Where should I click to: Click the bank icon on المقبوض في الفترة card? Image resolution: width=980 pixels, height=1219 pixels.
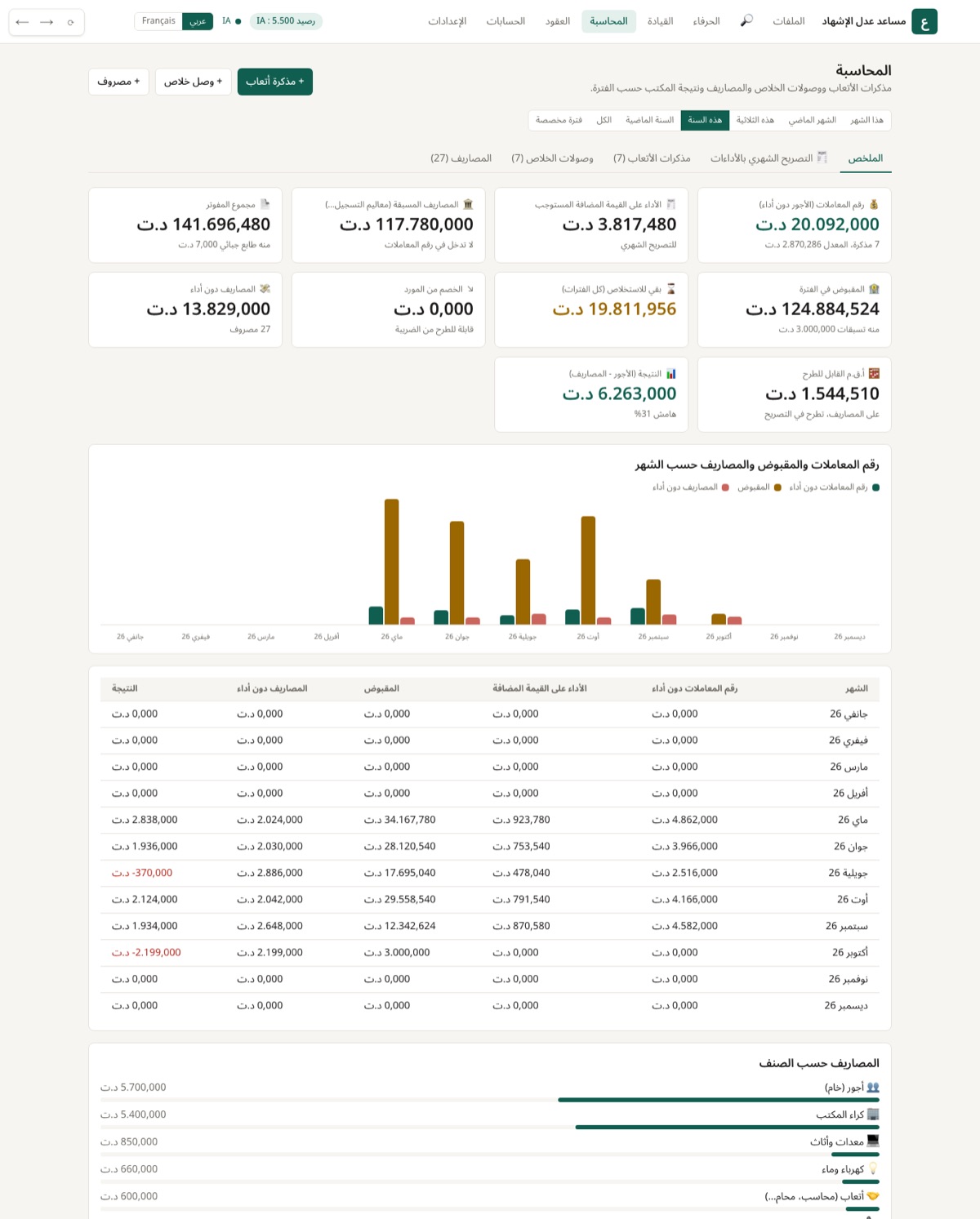pyautogui.click(x=874, y=289)
